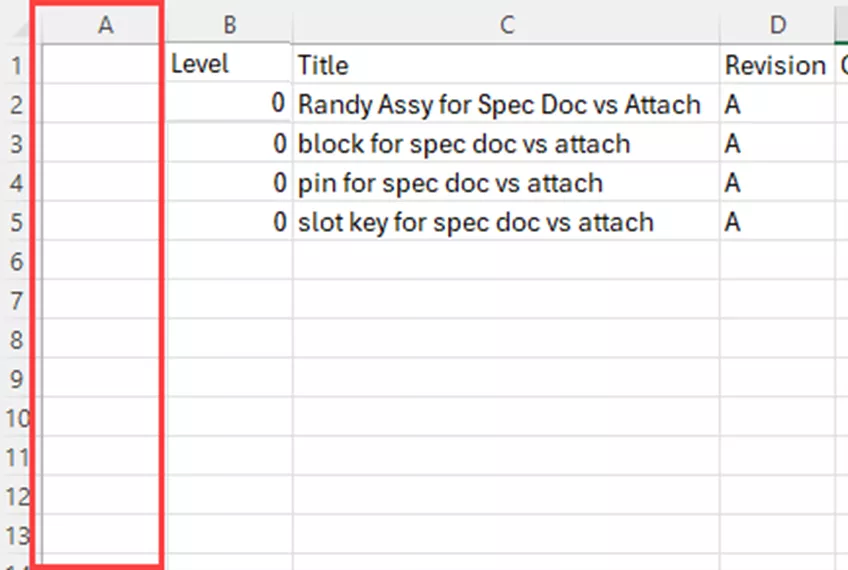This screenshot has height=570, width=848.
Task: Click the Title header cell
Action: [x=506, y=64]
